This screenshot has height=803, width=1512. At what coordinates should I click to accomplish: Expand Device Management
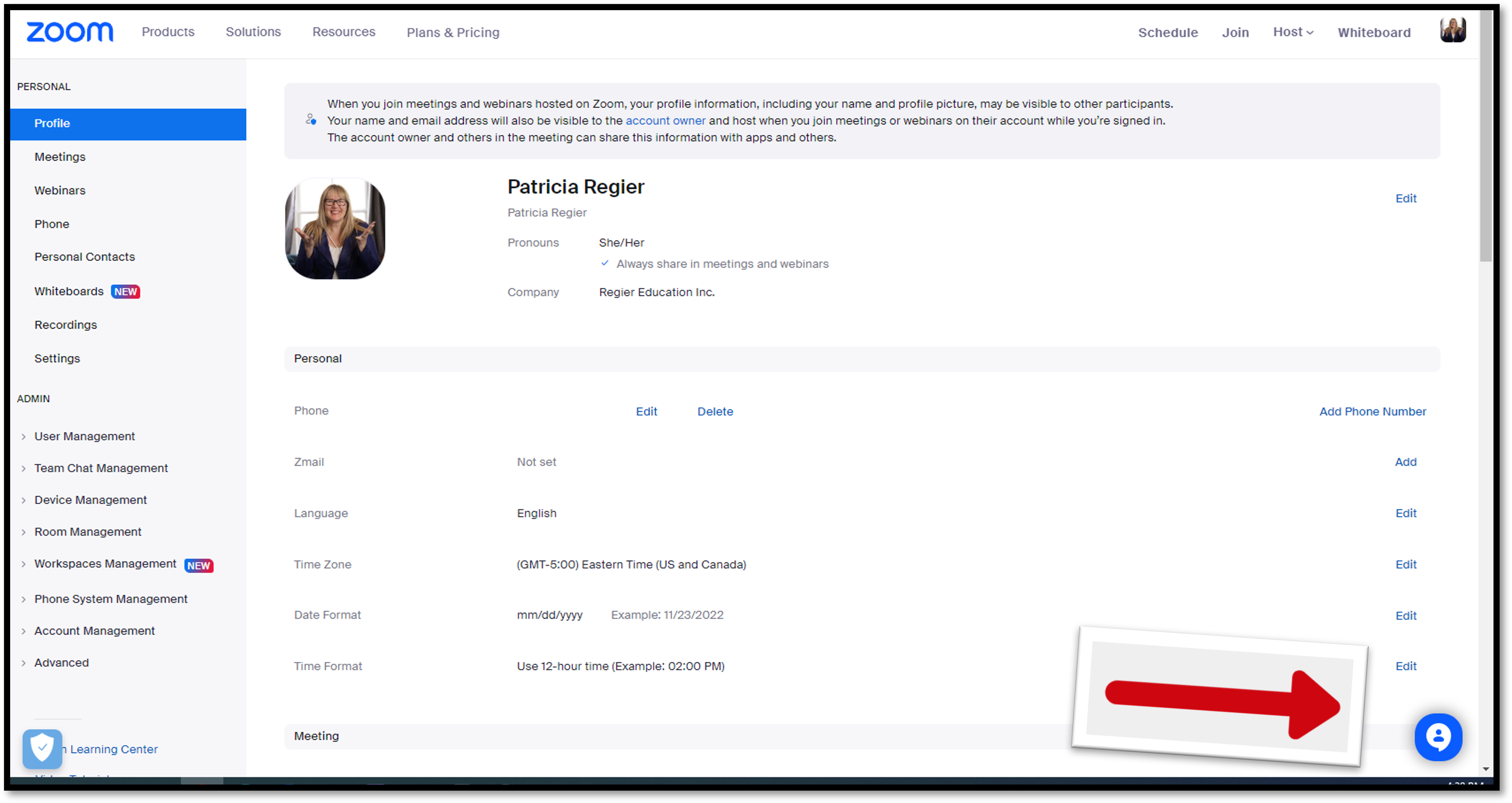pyautogui.click(x=23, y=500)
